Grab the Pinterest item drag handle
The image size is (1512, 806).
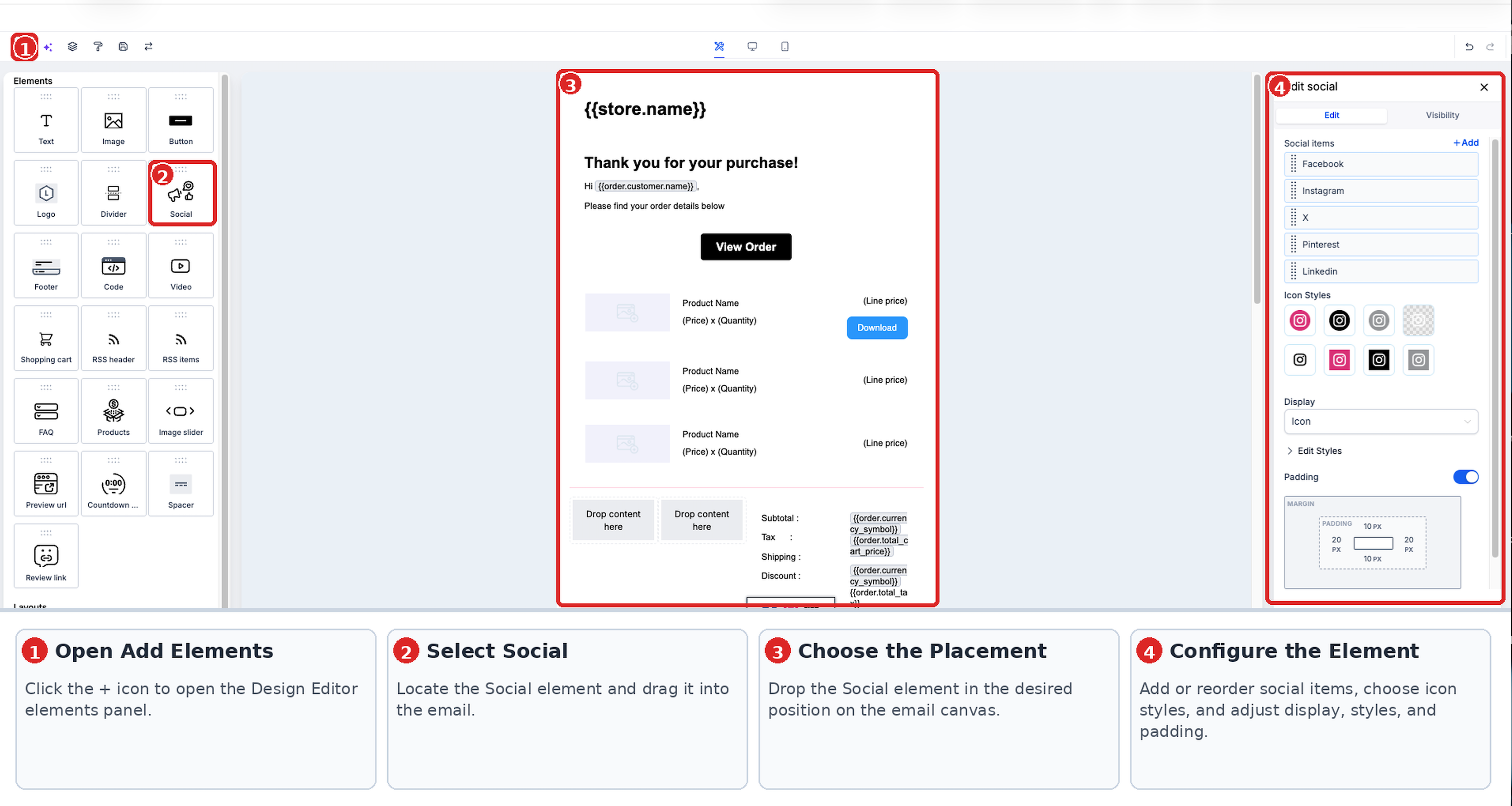tap(1293, 245)
